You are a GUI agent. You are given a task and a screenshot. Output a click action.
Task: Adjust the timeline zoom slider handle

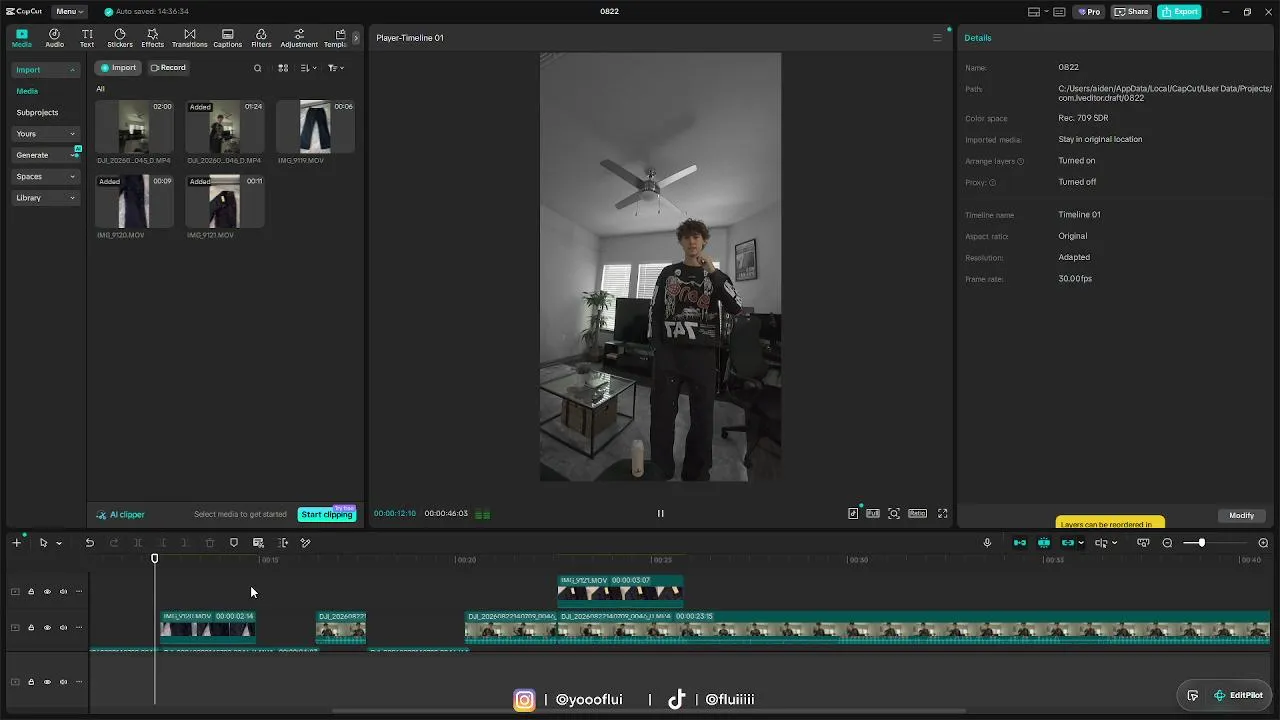pos(1201,543)
